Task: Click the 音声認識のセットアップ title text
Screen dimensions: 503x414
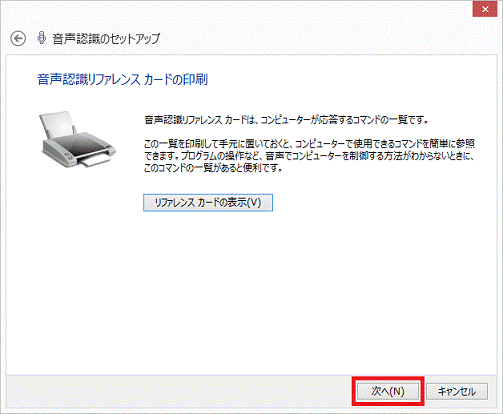Action: 106,39
